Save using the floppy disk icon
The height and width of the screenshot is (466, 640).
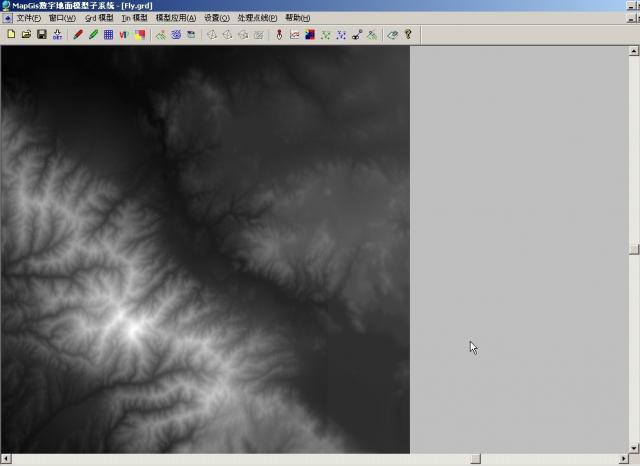41,34
